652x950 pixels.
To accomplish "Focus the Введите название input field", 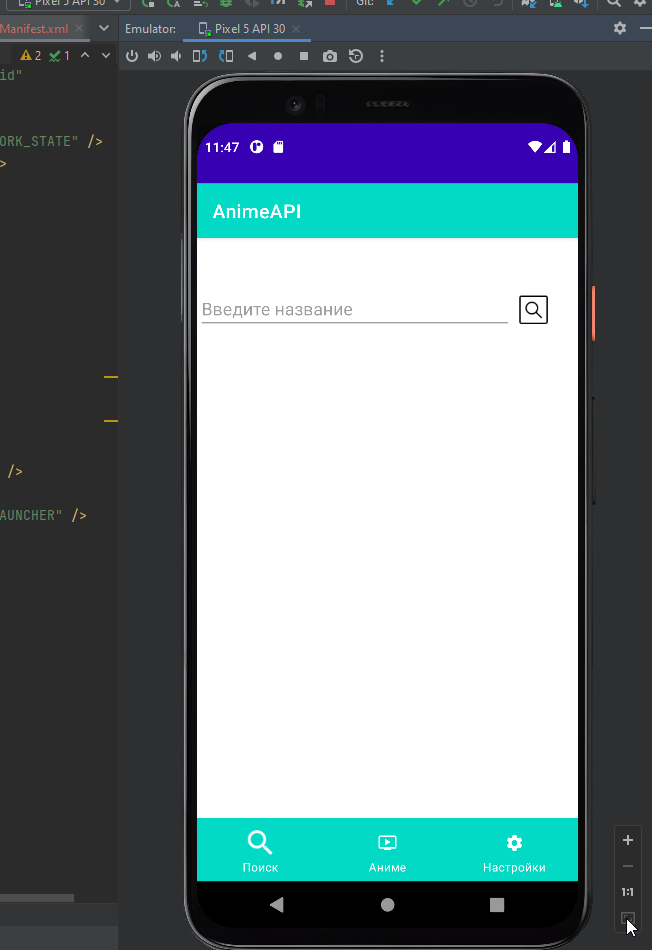I will tap(354, 310).
